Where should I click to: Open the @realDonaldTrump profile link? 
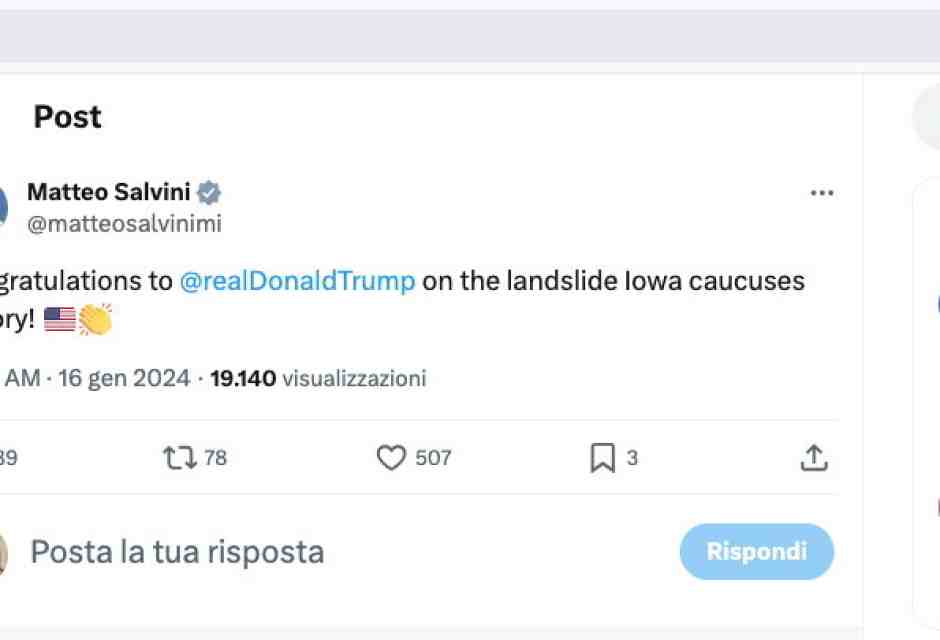pyautogui.click(x=298, y=281)
